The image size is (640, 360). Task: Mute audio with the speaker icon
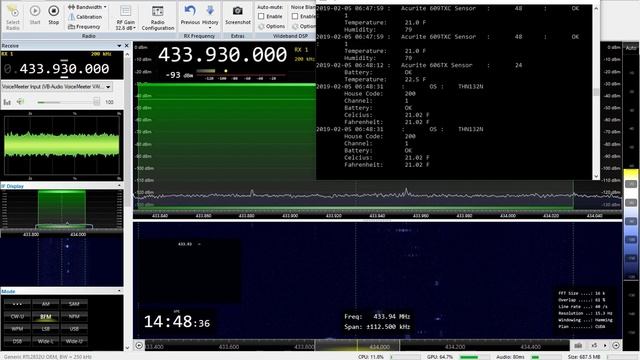[x=20, y=102]
